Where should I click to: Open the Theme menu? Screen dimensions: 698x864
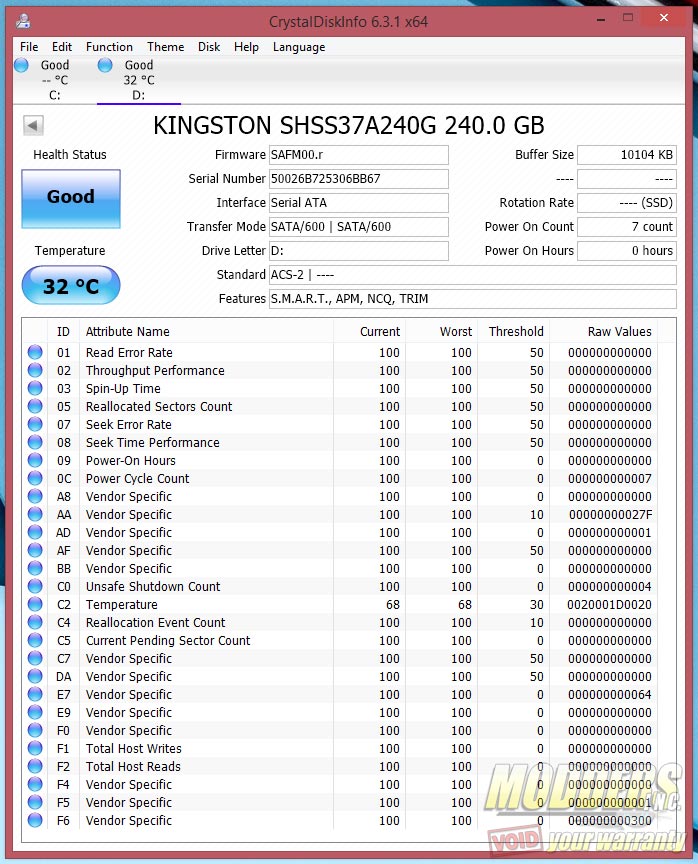(x=165, y=47)
